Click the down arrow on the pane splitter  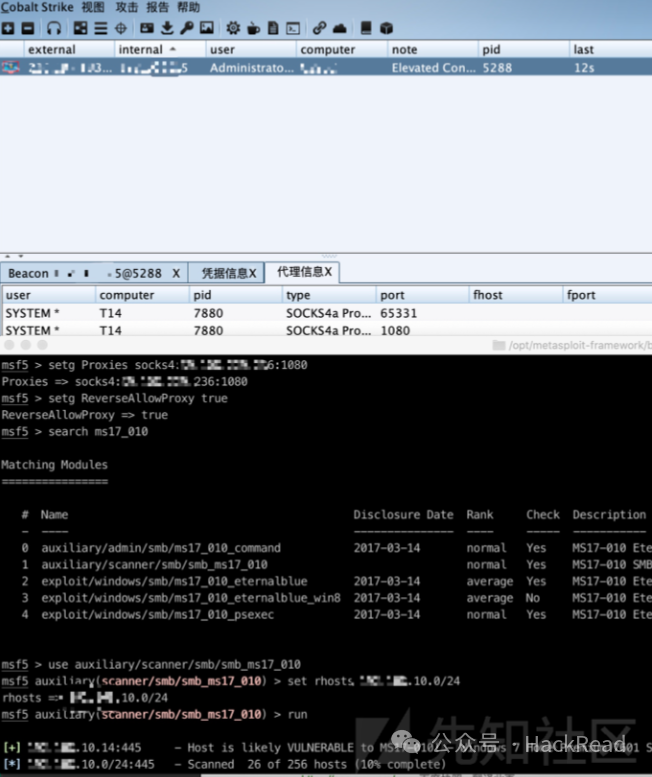pos(20,256)
